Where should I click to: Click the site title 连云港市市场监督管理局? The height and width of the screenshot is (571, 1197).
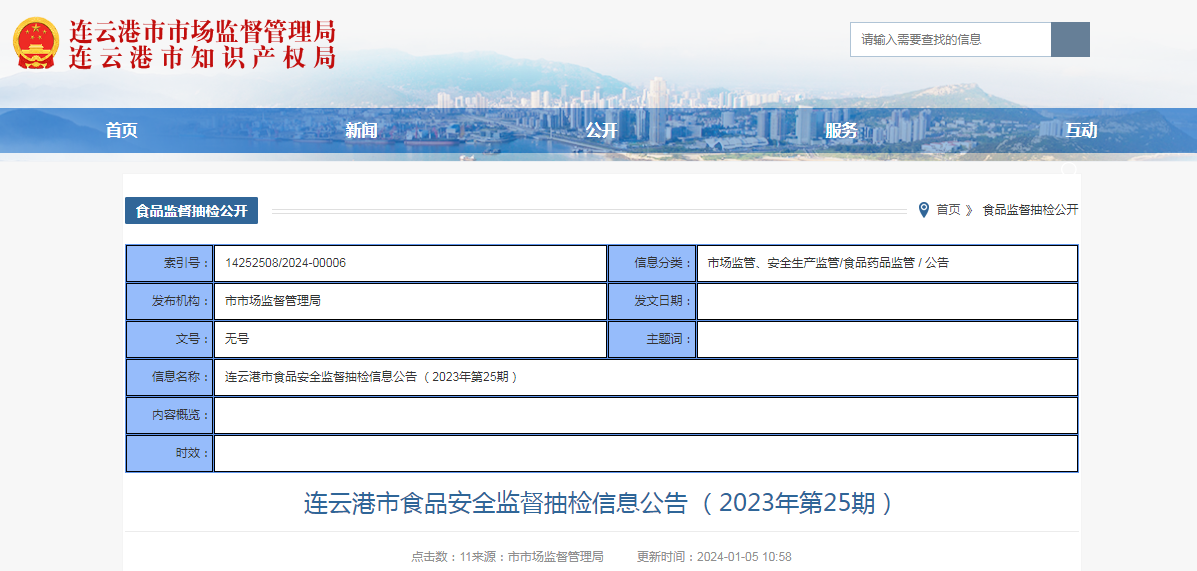click(x=202, y=31)
